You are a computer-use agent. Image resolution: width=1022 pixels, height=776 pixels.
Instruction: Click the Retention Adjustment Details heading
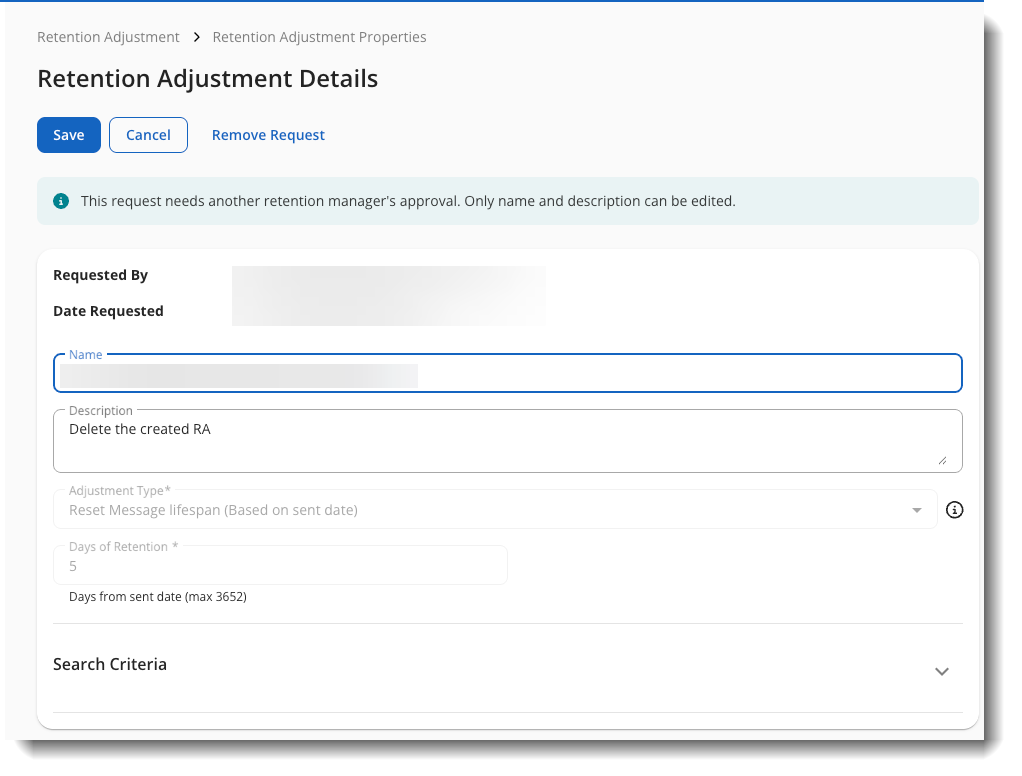coord(207,78)
